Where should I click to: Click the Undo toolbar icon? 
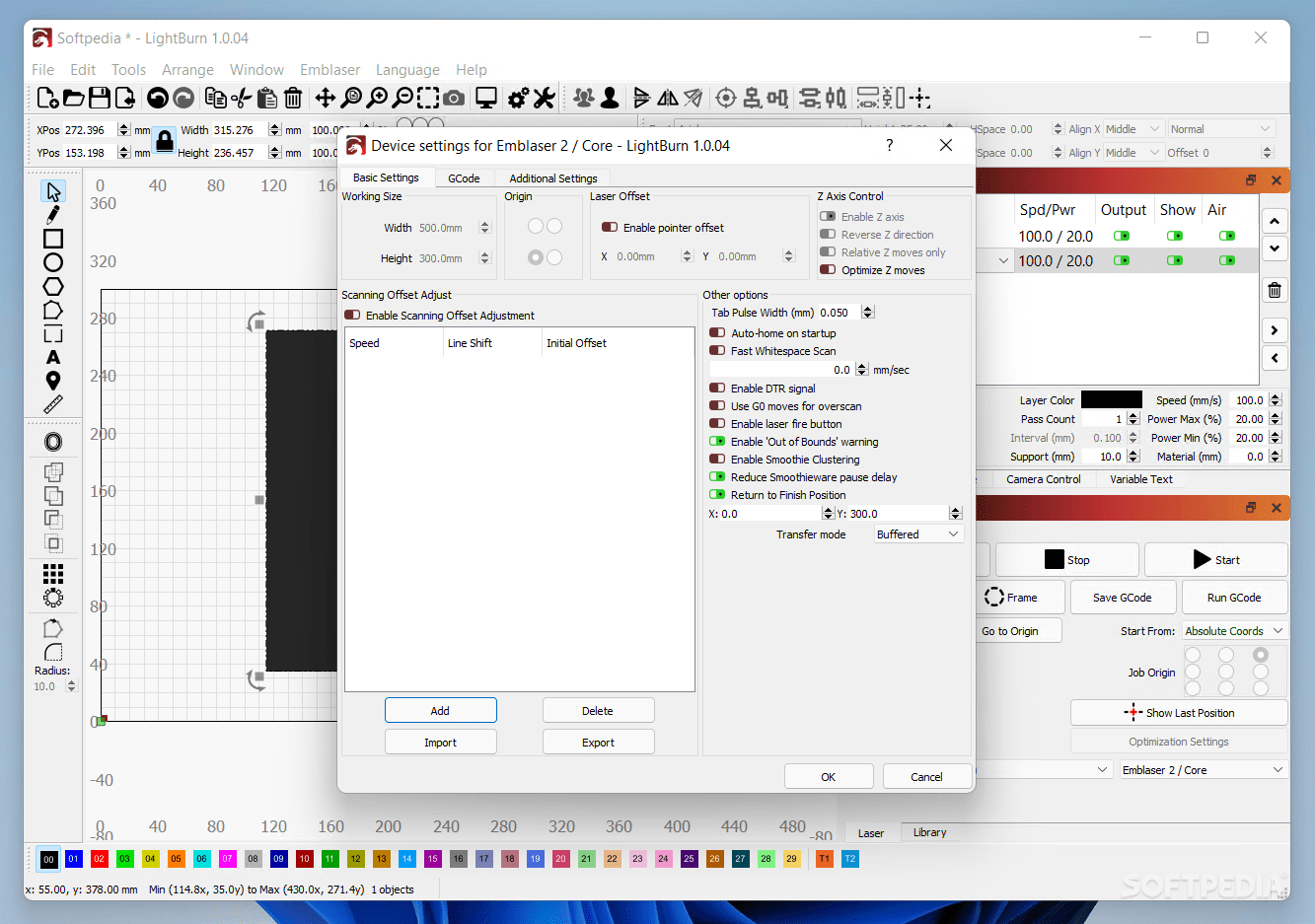158,98
